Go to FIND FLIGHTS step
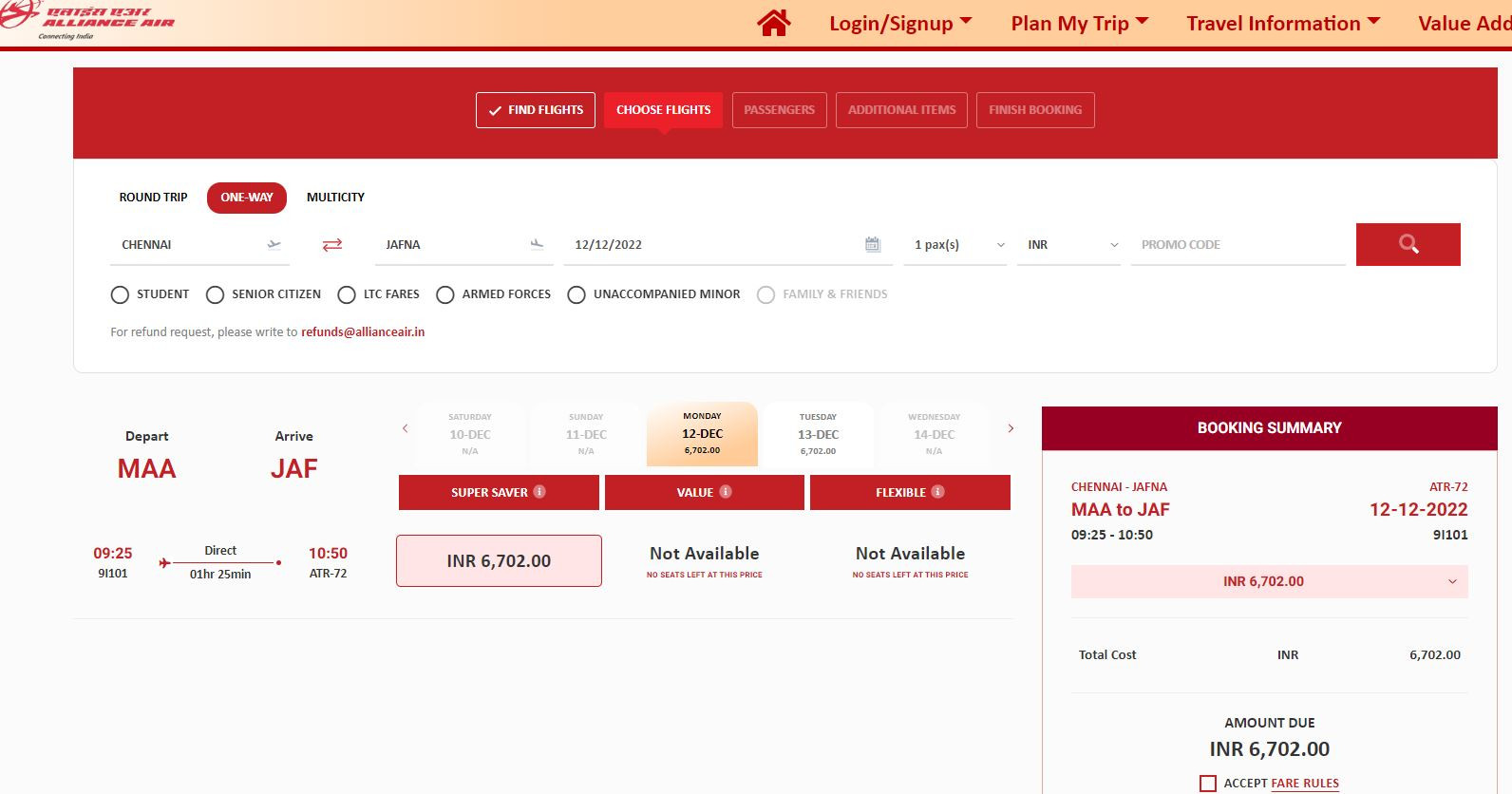This screenshot has height=794, width=1512. pos(536,110)
